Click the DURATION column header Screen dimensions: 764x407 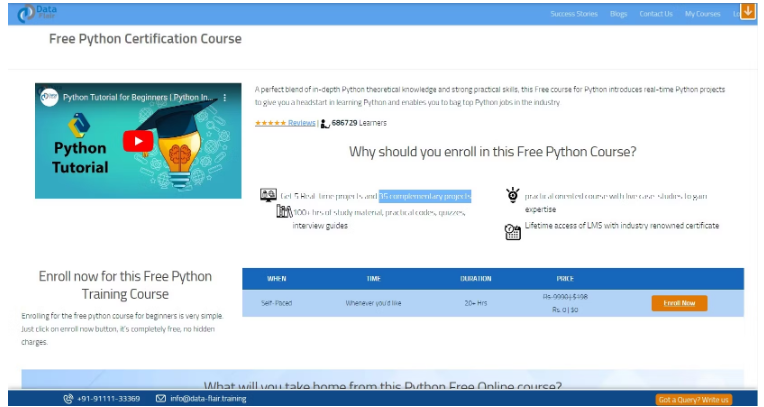pyautogui.click(x=476, y=279)
